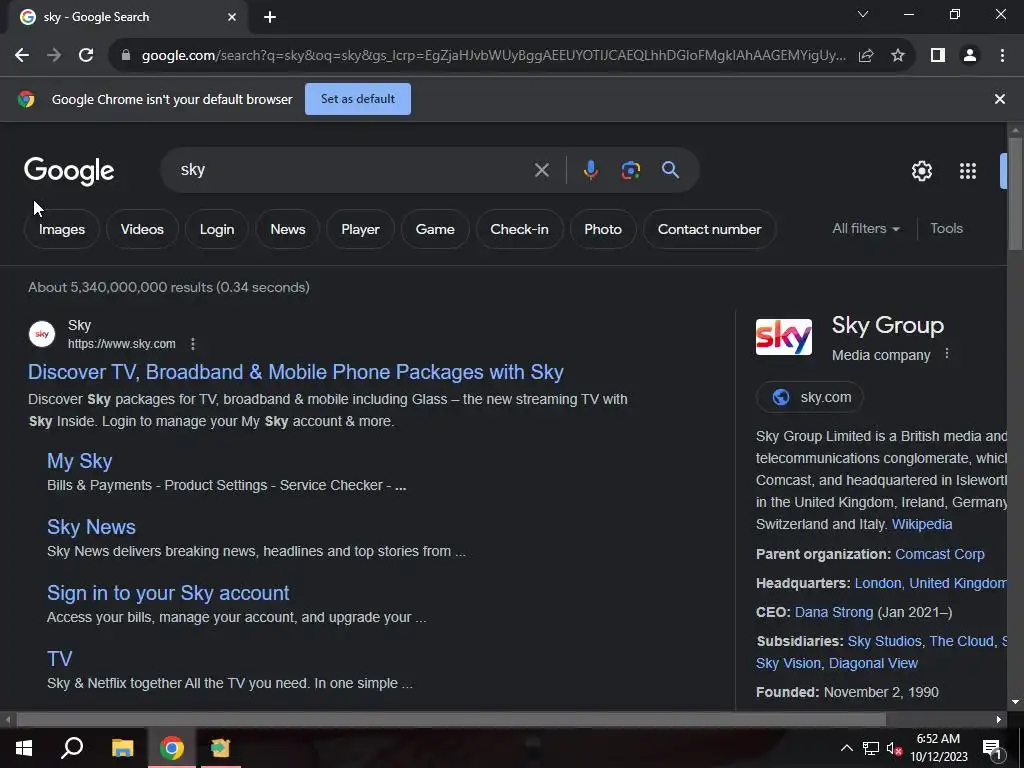Viewport: 1024px width, 768px height.
Task: Select the Check-in filter chip
Action: (x=520, y=229)
